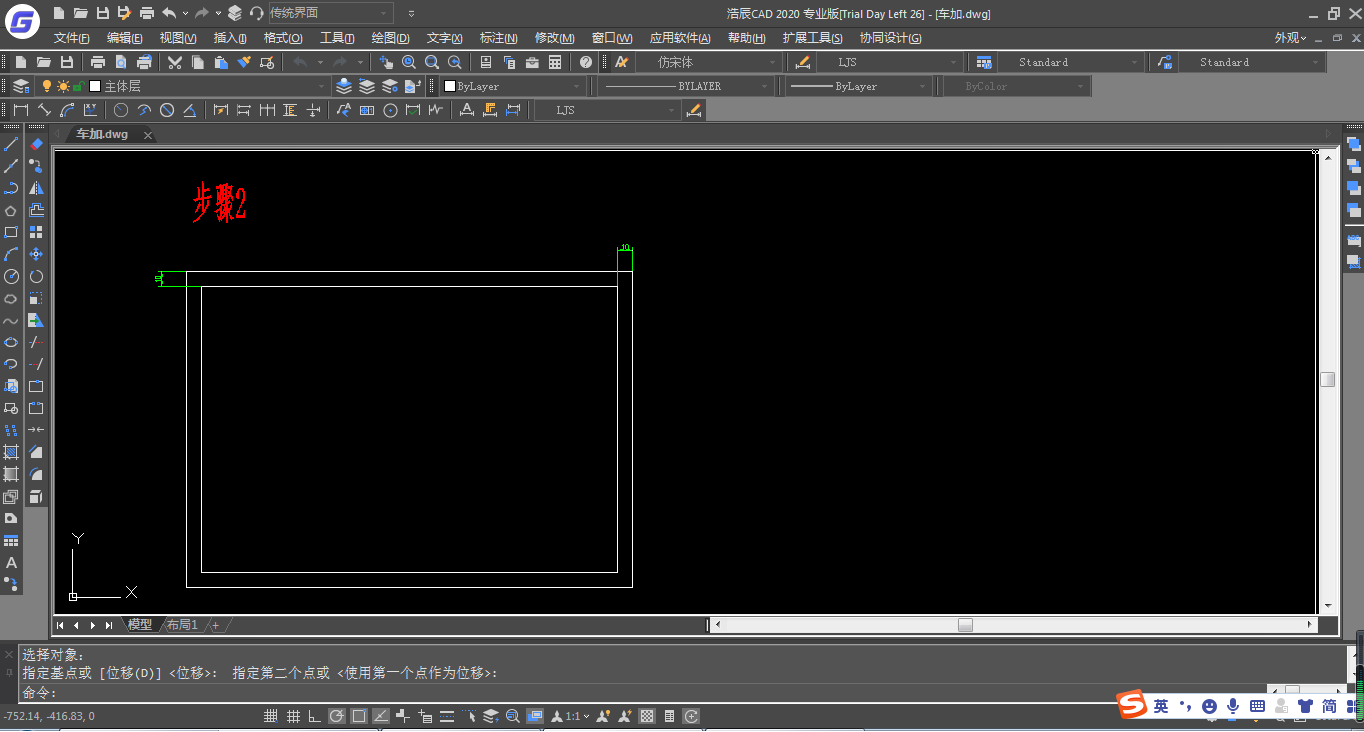The width and height of the screenshot is (1364, 732).
Task: Toggle the layer lock icon
Action: click(78, 87)
